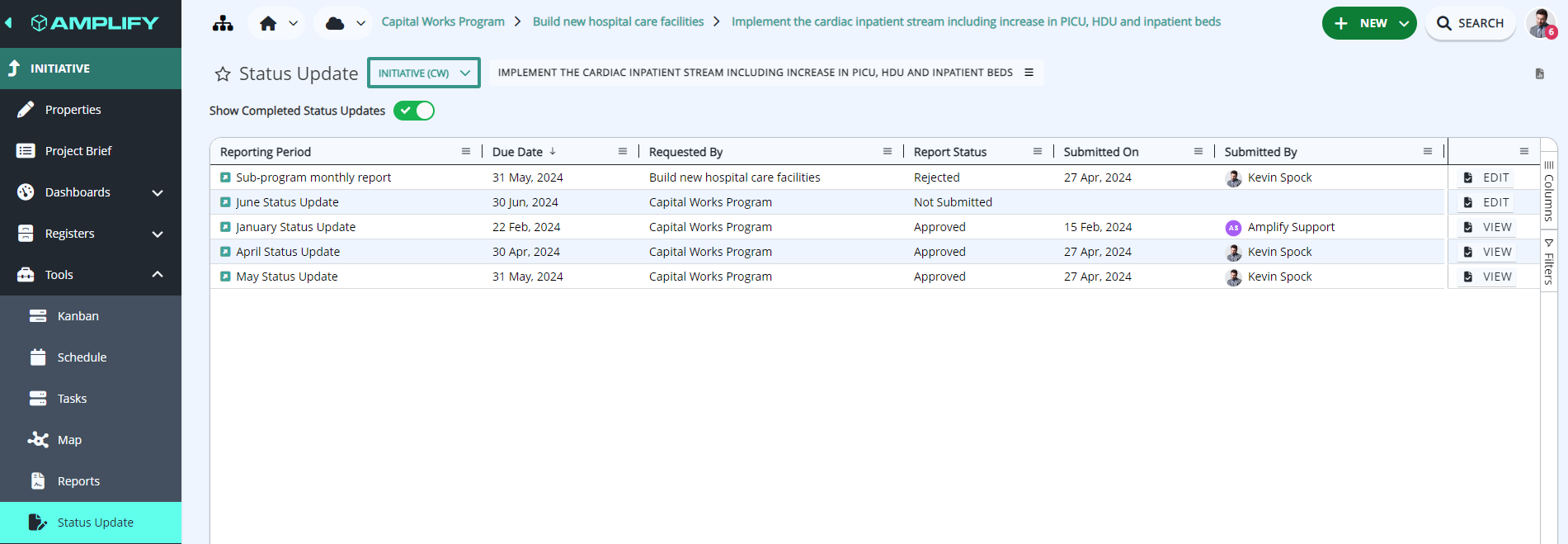Toggle Show Completed Status Updates switch

pos(414,111)
